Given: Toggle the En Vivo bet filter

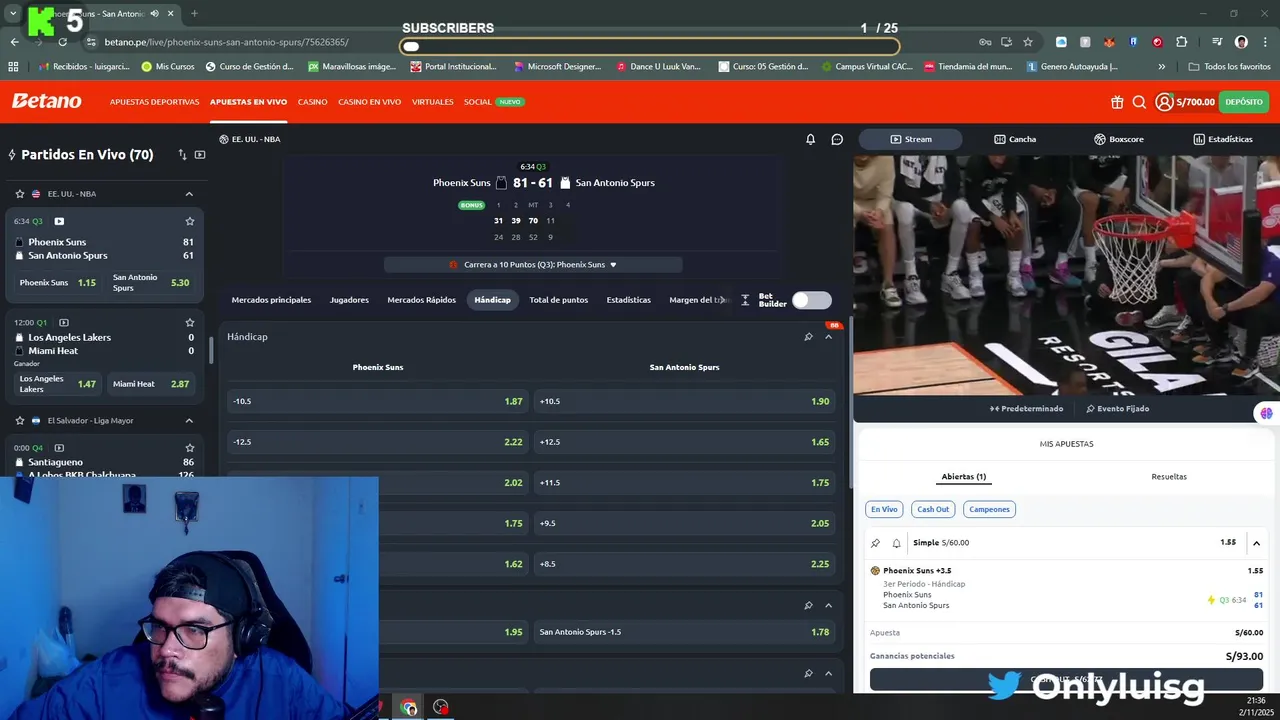Looking at the screenshot, I should point(884,509).
